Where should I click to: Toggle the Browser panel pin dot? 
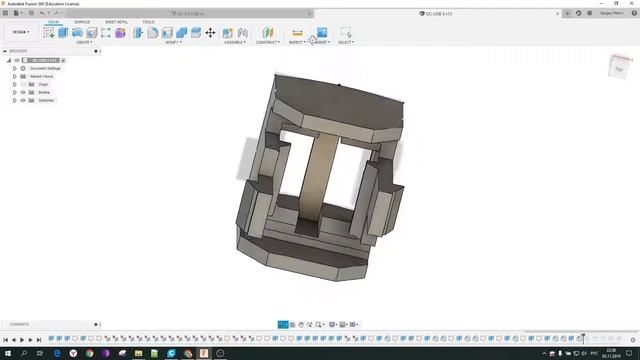click(x=96, y=51)
